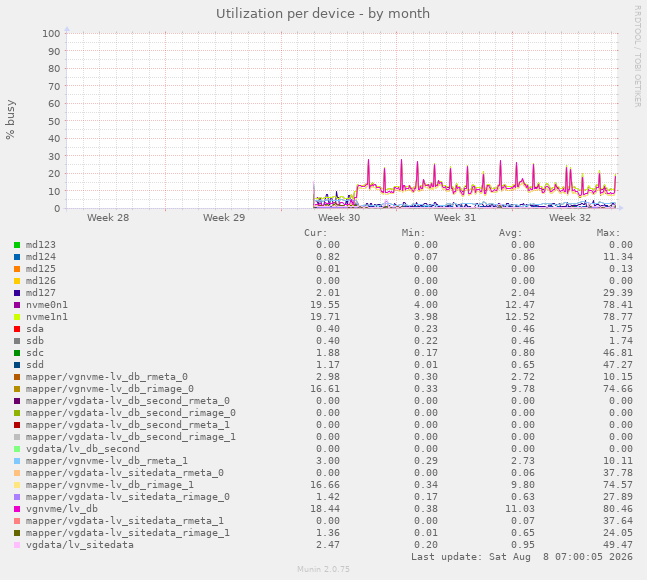The width and height of the screenshot is (647, 580).
Task: Click the nvme1n1 max value 78.77
Action: click(x=618, y=317)
